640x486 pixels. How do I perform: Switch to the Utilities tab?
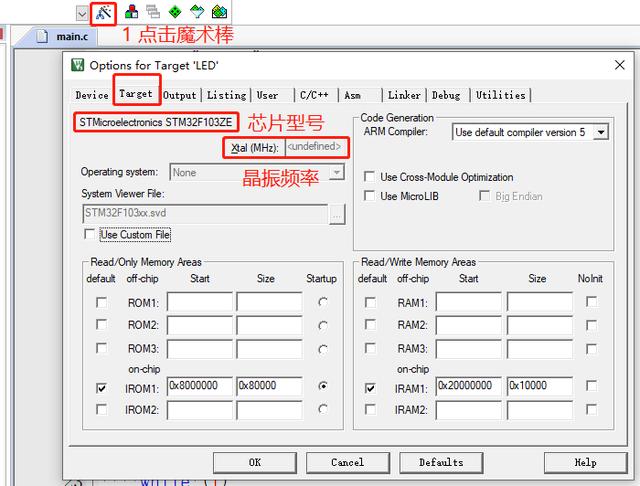tap(501, 95)
